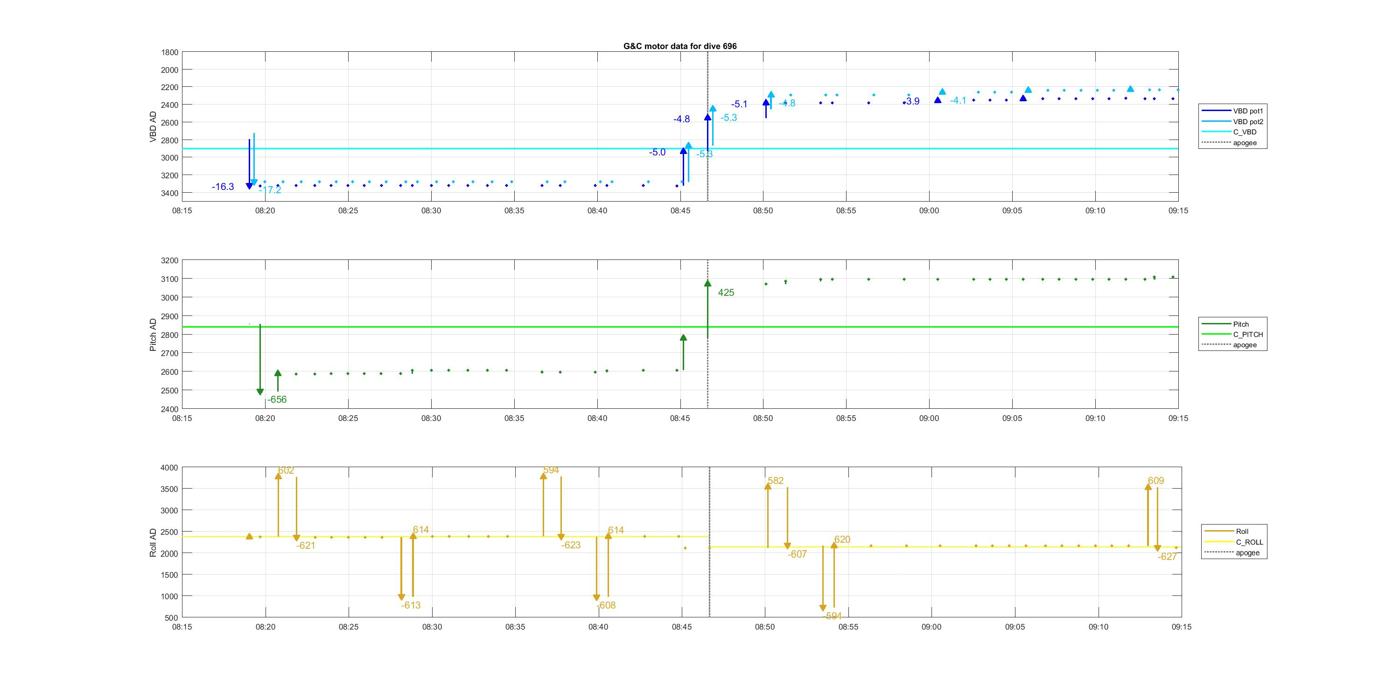Click the "425" pitch data label
This screenshot has height=693, width=1400.
coord(726,293)
